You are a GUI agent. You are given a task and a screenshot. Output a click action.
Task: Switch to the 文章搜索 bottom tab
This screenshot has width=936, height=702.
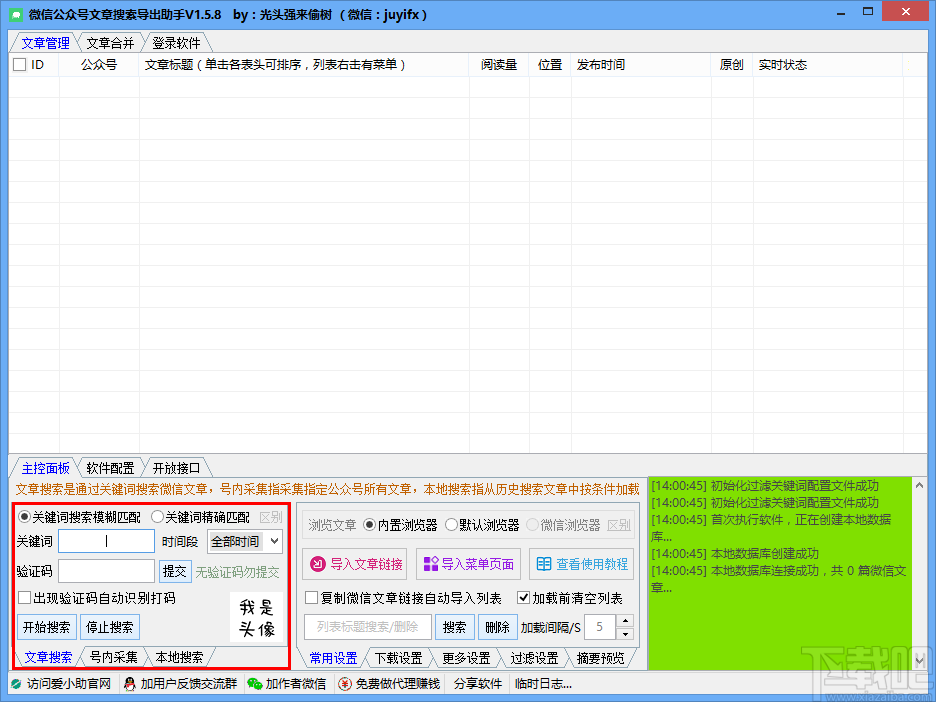[48, 657]
